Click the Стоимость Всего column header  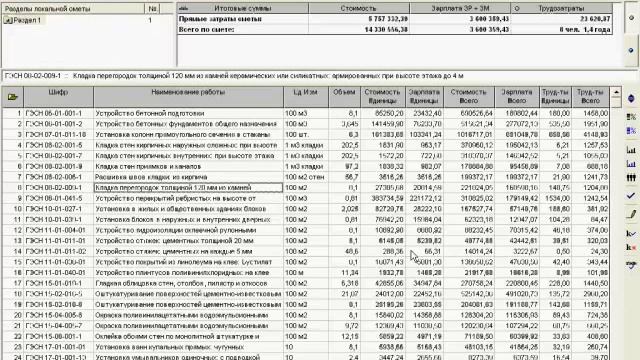(x=469, y=96)
